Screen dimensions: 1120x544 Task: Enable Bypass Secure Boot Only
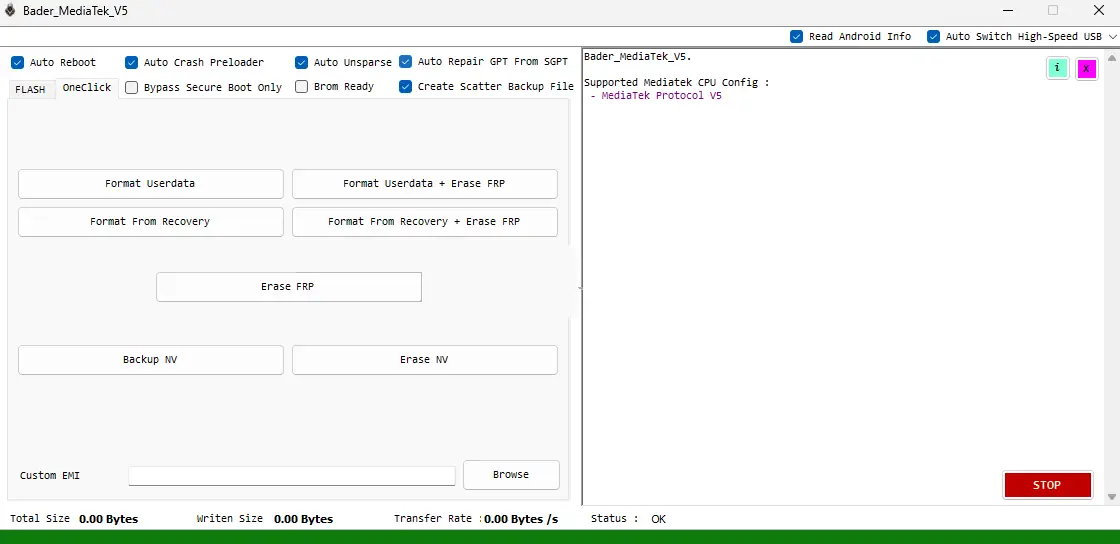point(131,87)
